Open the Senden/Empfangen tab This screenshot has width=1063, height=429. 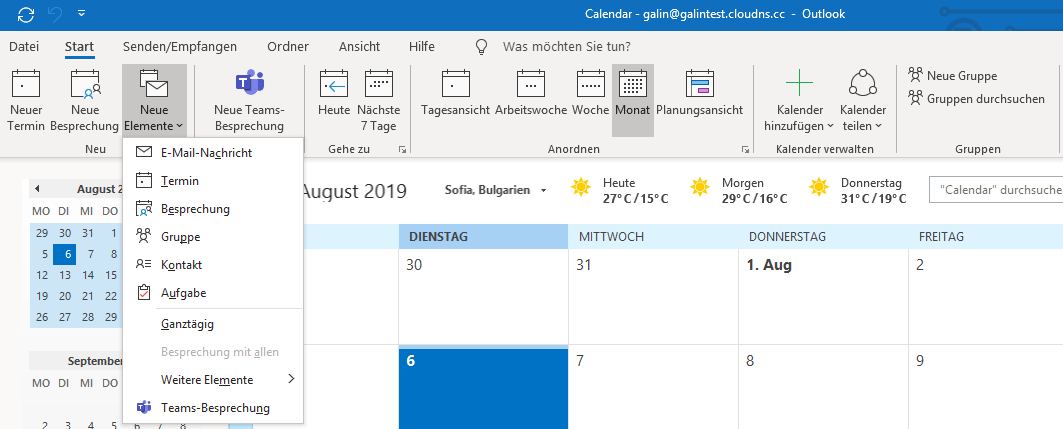click(x=180, y=47)
